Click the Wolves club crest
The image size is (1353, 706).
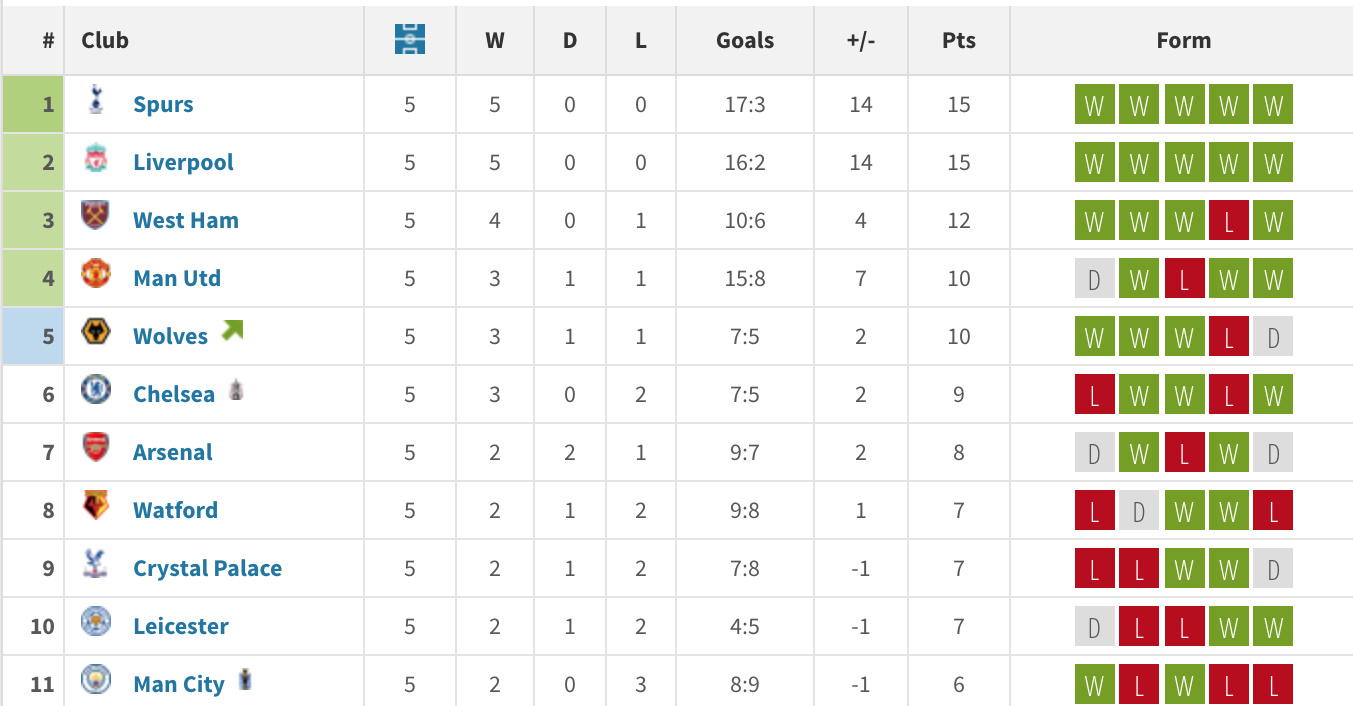(x=96, y=332)
